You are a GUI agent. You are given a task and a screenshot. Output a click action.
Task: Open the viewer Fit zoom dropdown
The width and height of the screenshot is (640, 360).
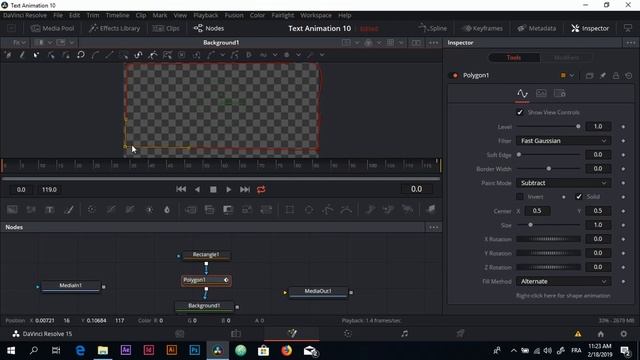(x=19, y=42)
